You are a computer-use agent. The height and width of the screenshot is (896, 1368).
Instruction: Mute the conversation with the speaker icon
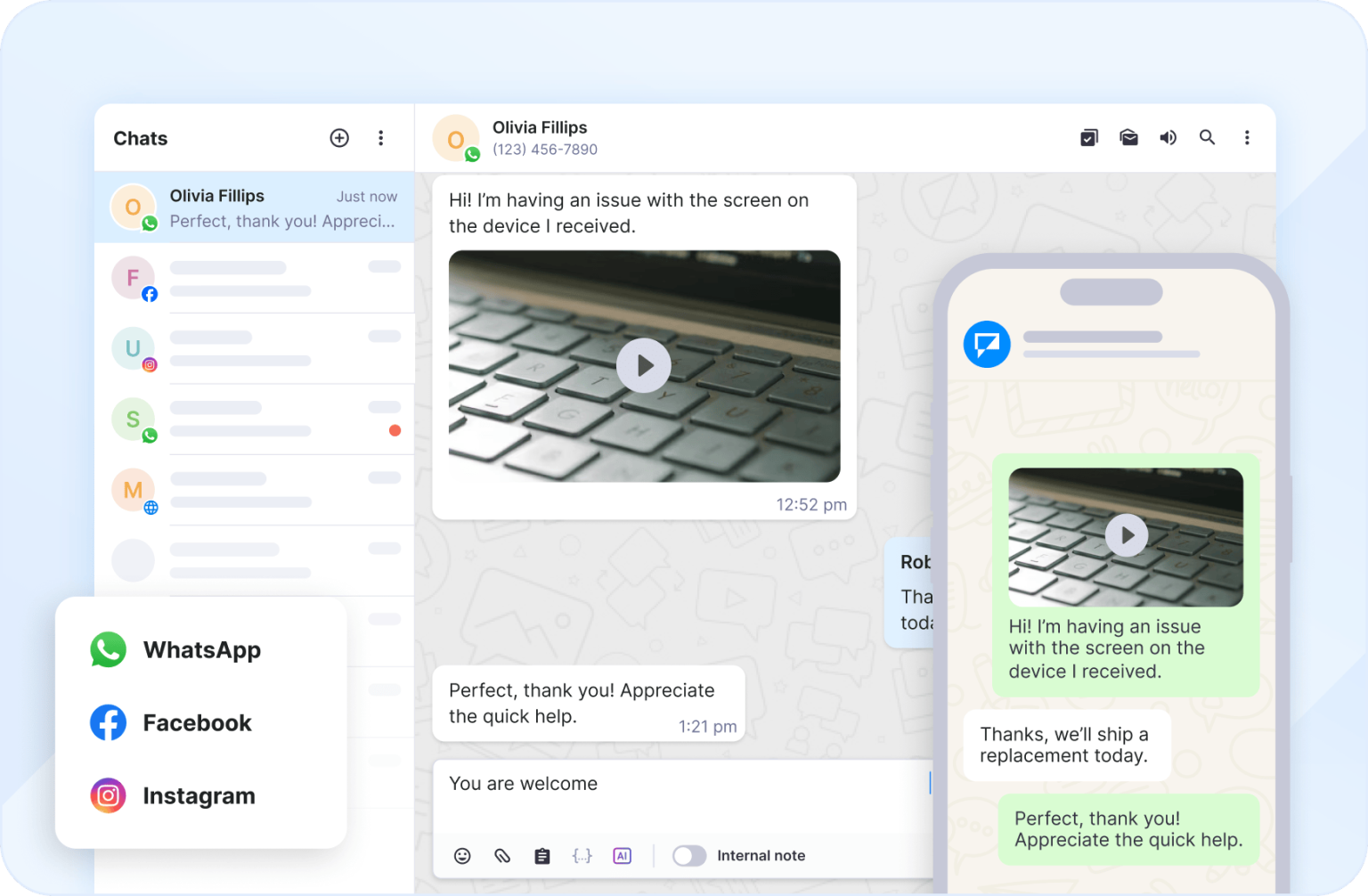(1168, 137)
